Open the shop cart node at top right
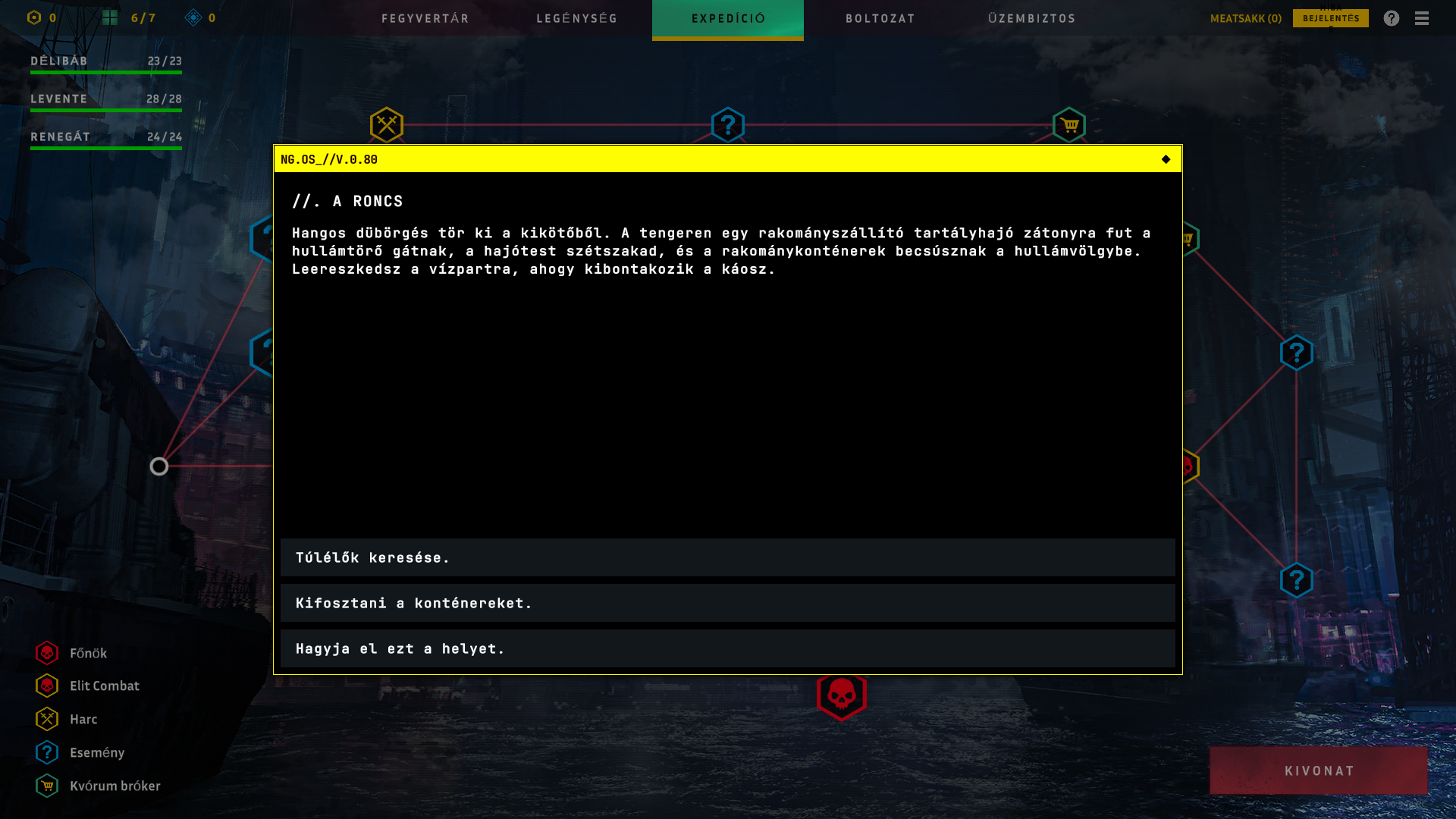This screenshot has width=1456, height=819. 1068,124
